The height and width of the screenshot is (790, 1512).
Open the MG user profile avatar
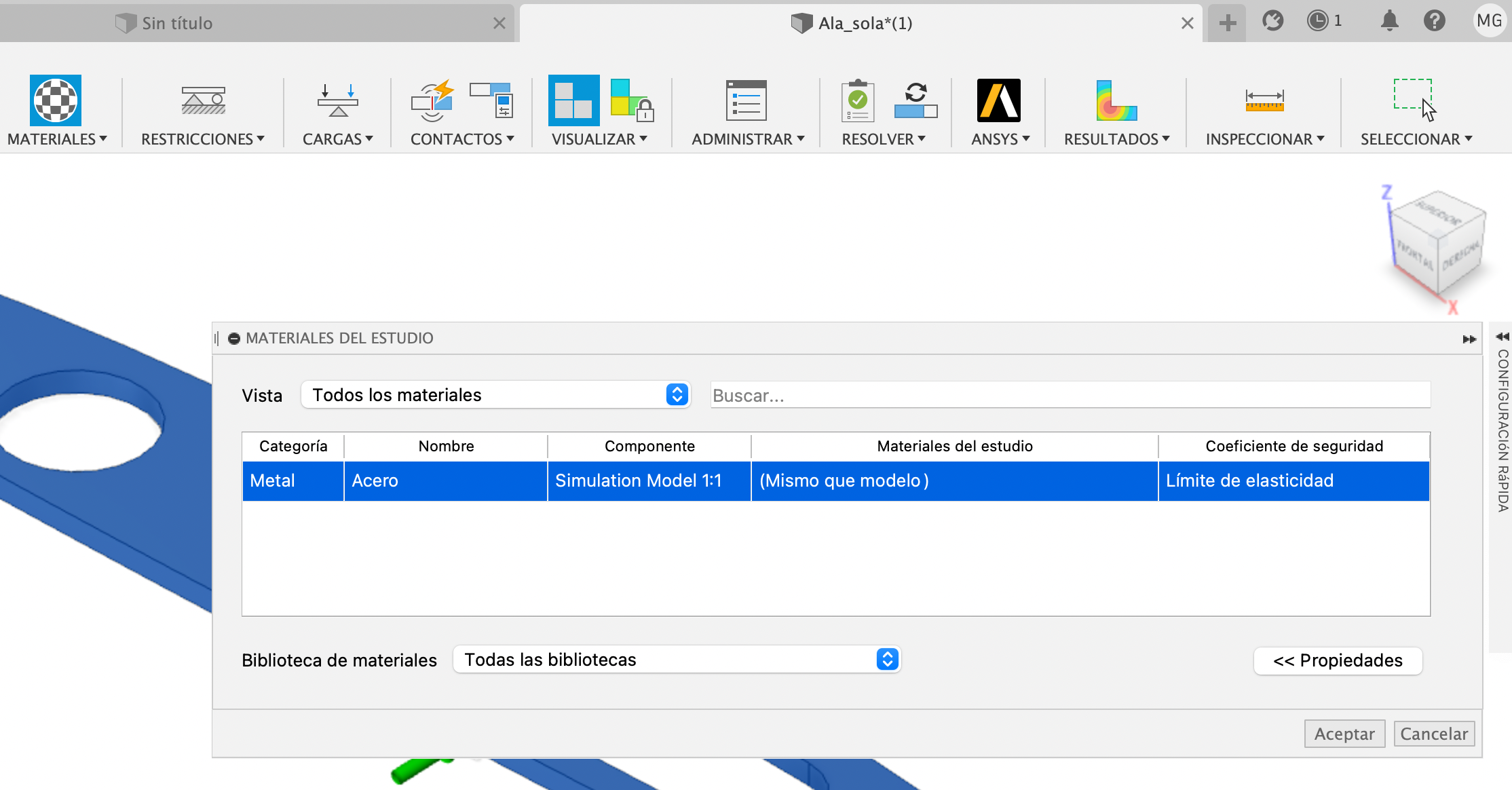1489,21
